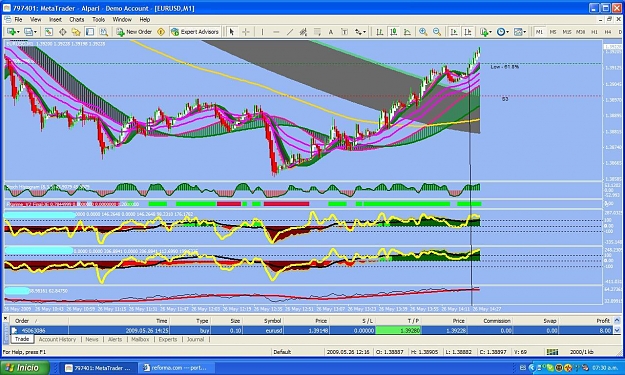Viewport: 625px width, 375px height.
Task: Switch to the Journal tab
Action: pyautogui.click(x=195, y=340)
